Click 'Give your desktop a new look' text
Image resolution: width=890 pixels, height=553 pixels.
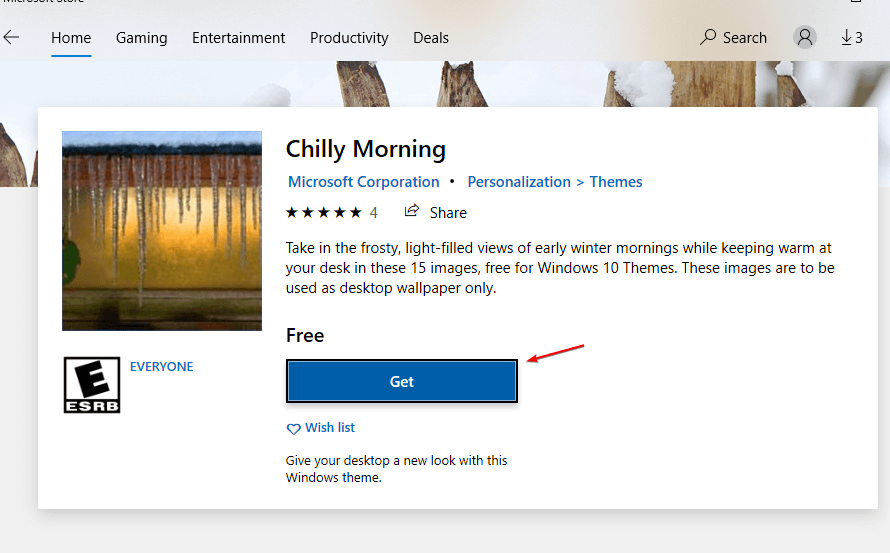click(x=396, y=469)
